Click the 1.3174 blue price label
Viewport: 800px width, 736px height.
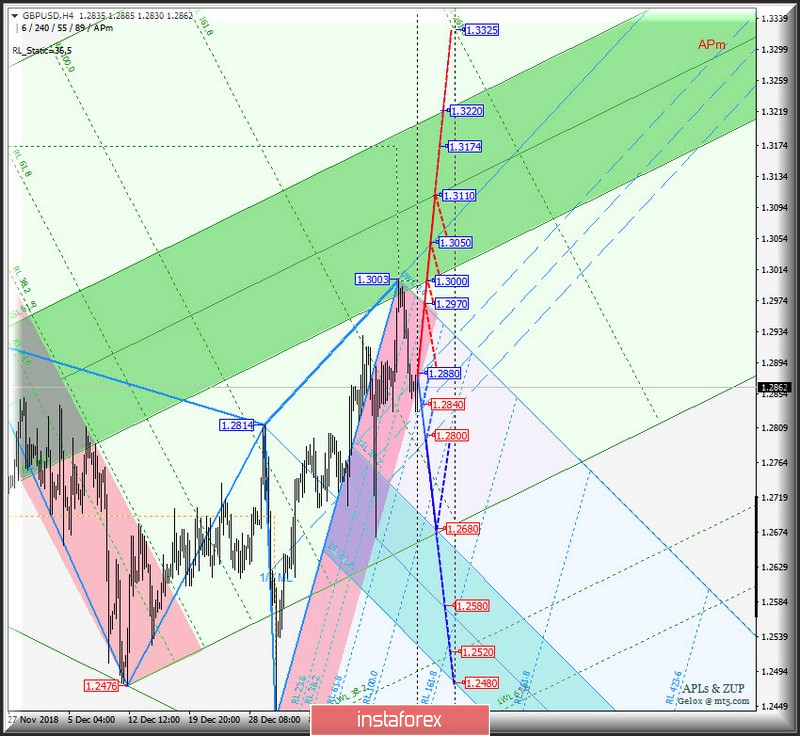pos(465,147)
